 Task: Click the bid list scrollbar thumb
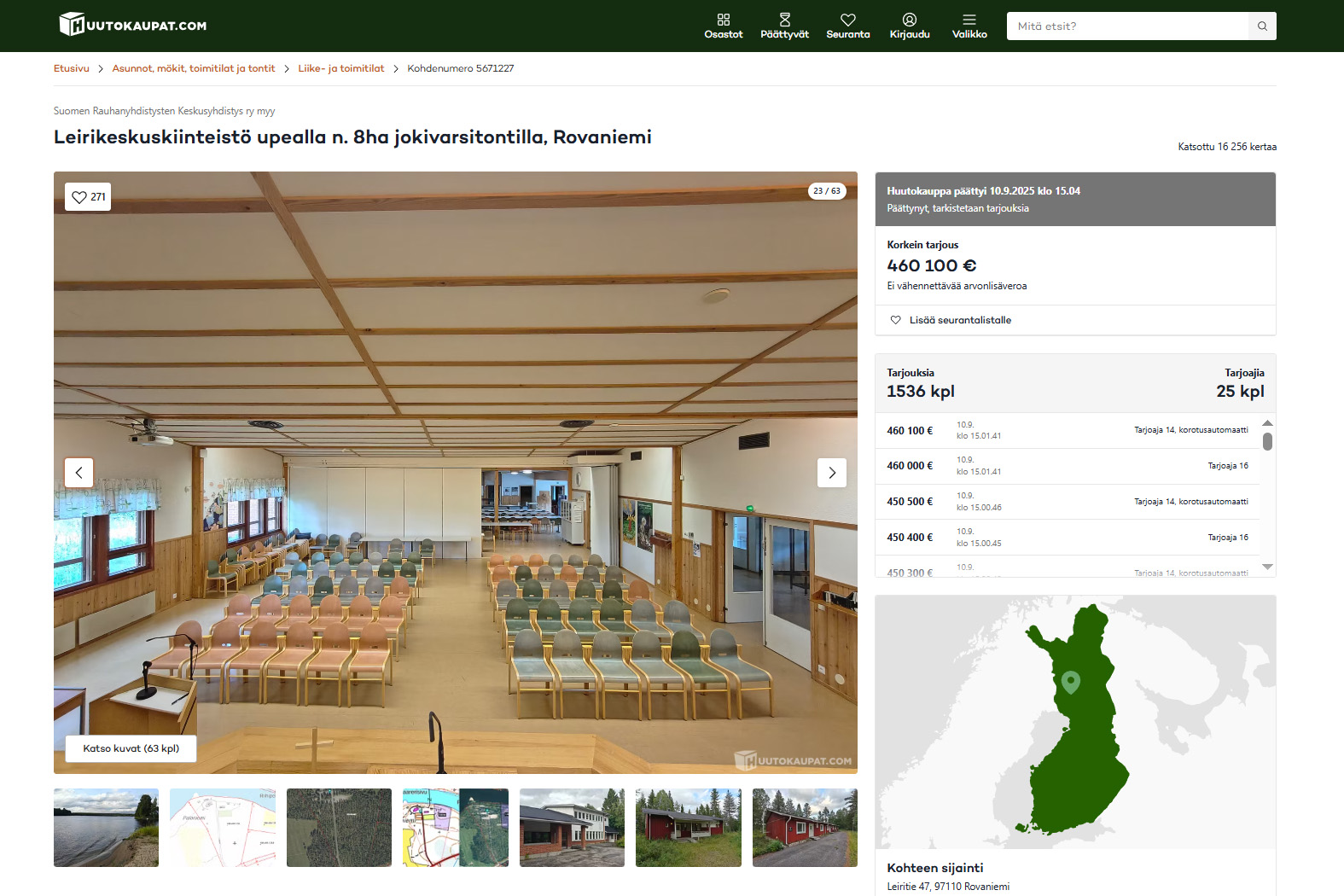(x=1267, y=441)
